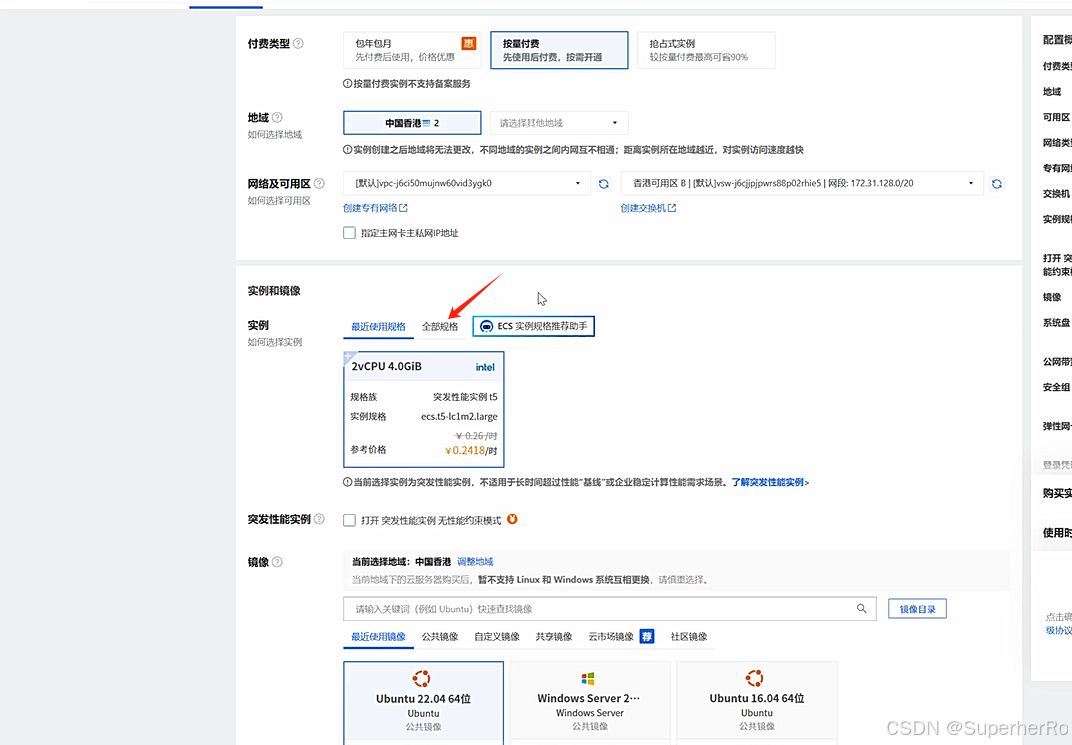Open 公共镜像 tab
Image resolution: width=1072 pixels, height=745 pixels.
[440, 636]
